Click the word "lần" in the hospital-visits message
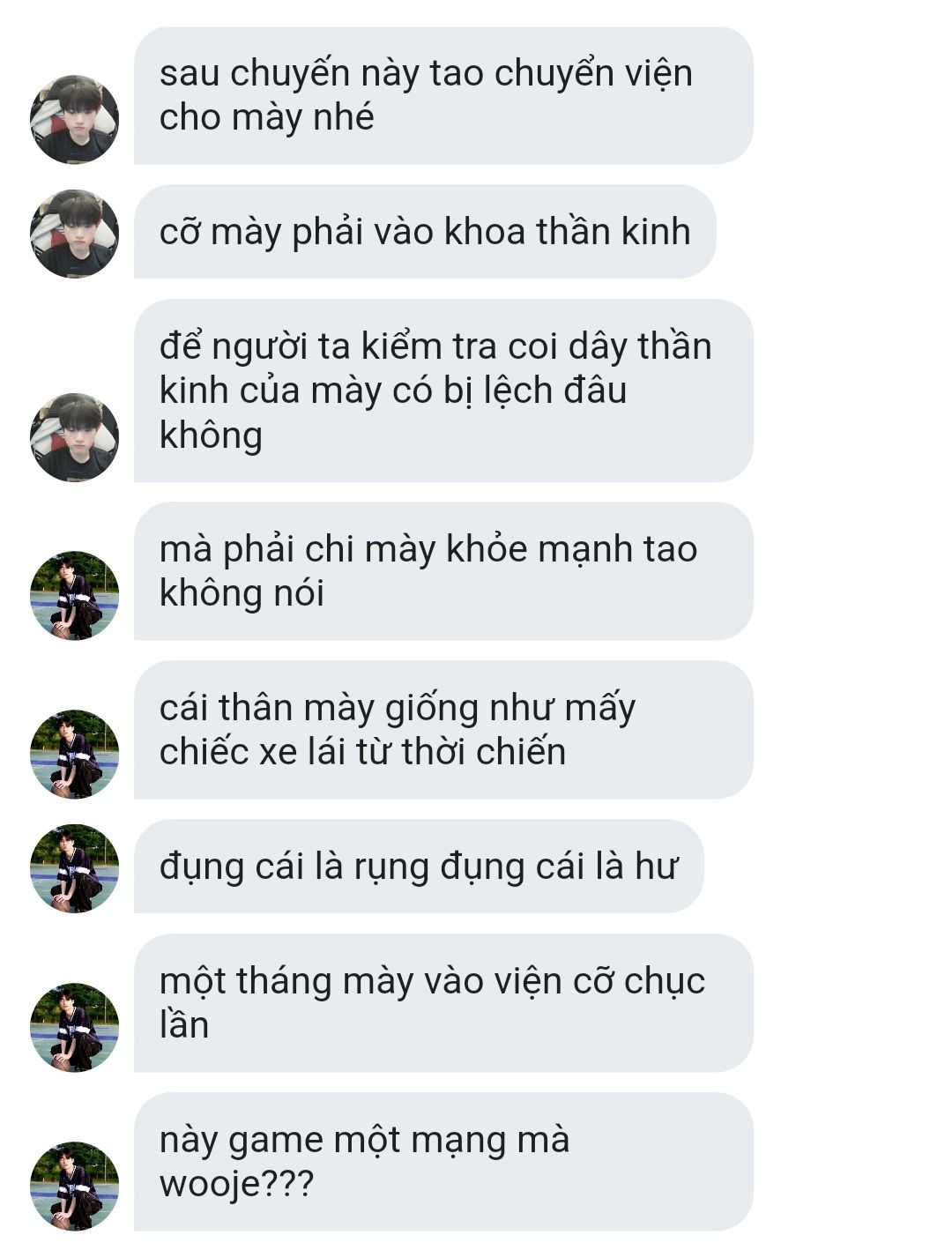 pyautogui.click(x=184, y=1025)
